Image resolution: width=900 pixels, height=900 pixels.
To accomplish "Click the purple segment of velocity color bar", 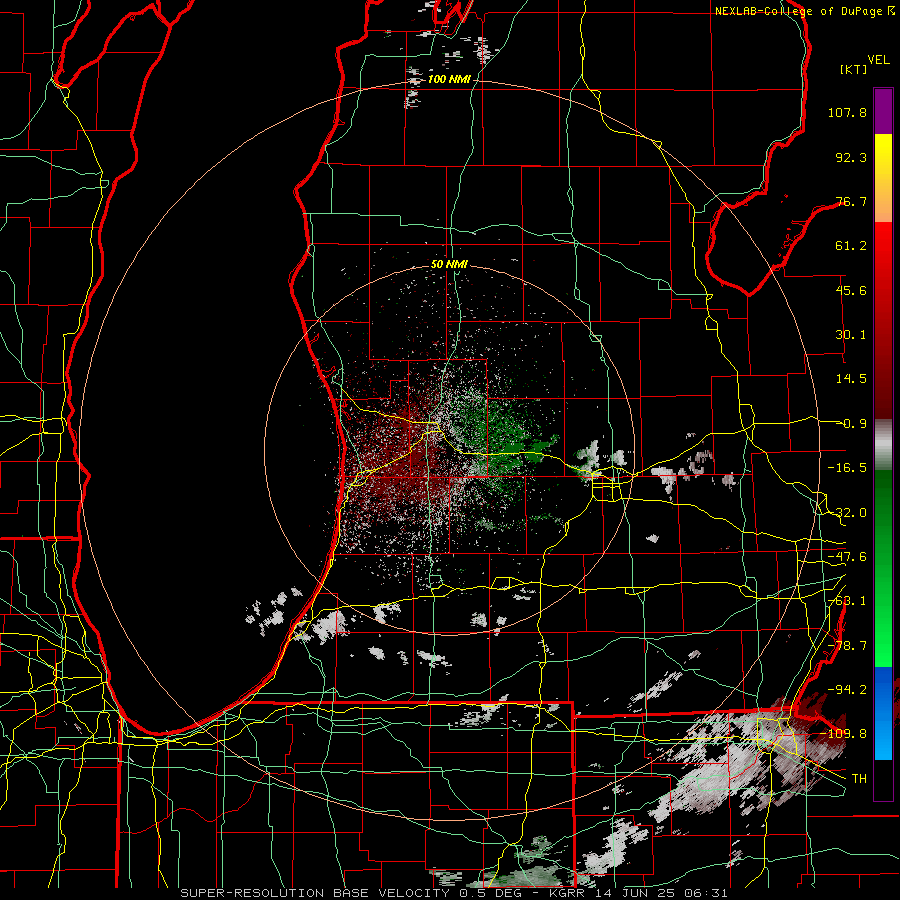I will (x=883, y=111).
